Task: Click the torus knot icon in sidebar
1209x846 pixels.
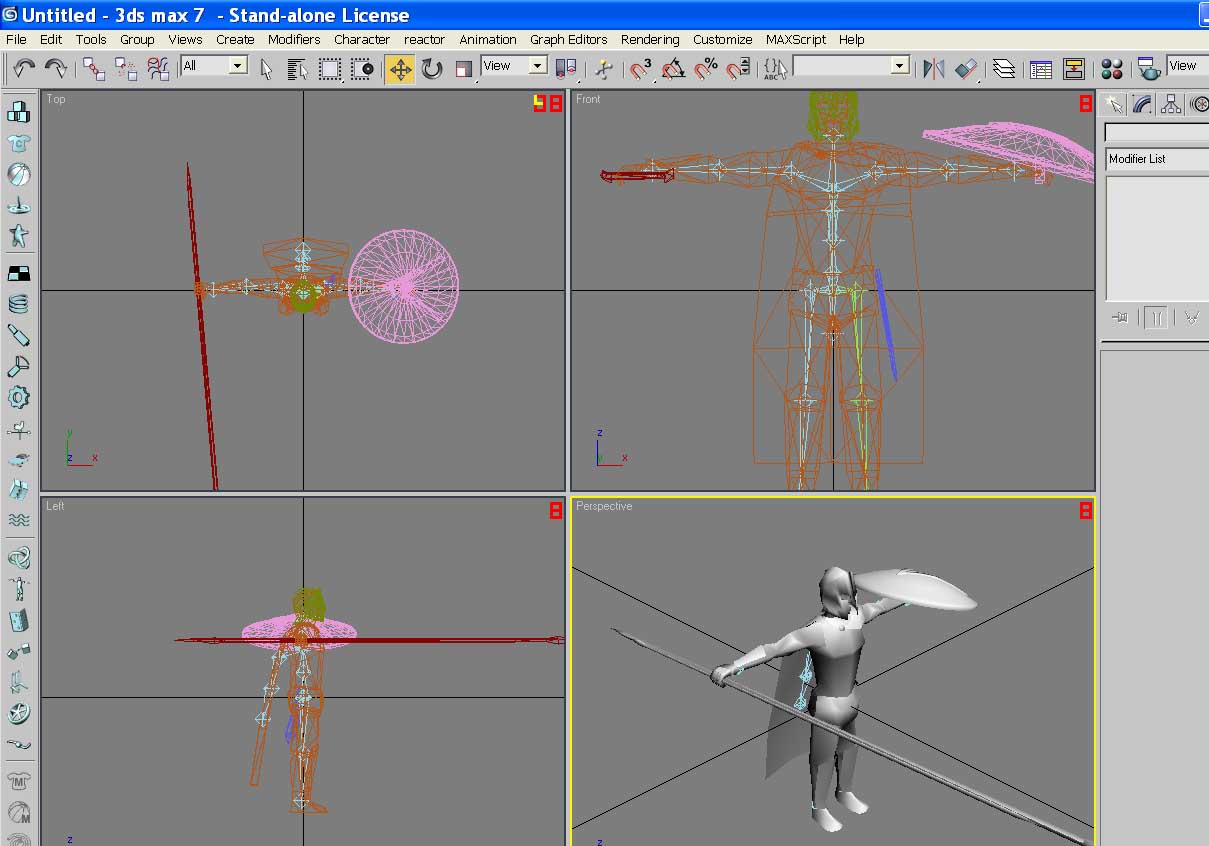Action: pyautogui.click(x=18, y=556)
